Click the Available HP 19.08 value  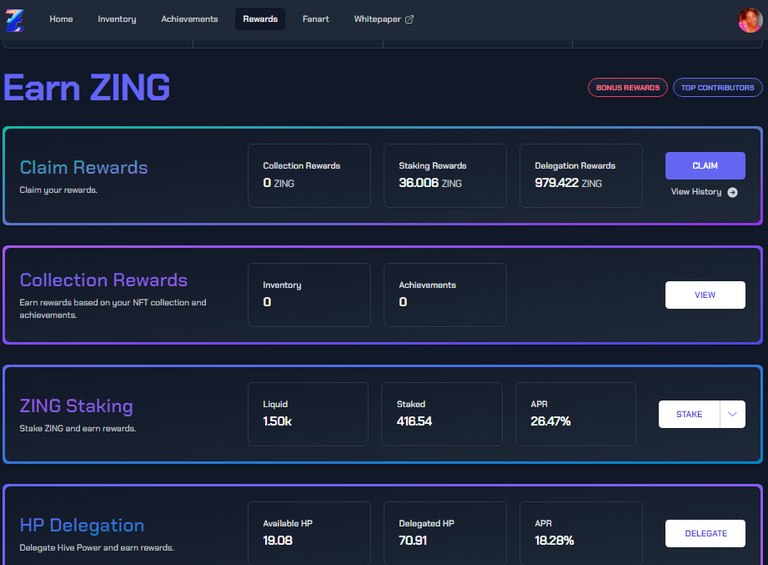[x=278, y=541]
